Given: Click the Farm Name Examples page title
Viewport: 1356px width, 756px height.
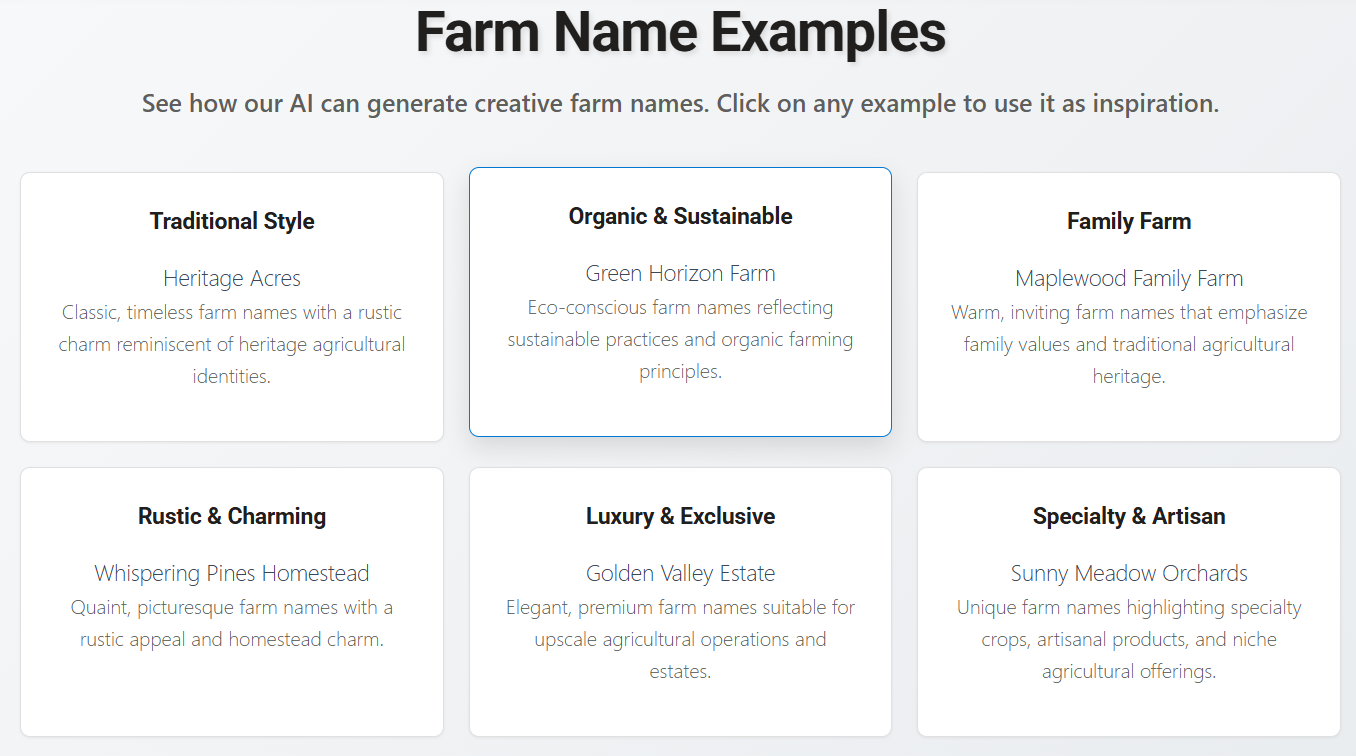Looking at the screenshot, I should pyautogui.click(x=678, y=32).
